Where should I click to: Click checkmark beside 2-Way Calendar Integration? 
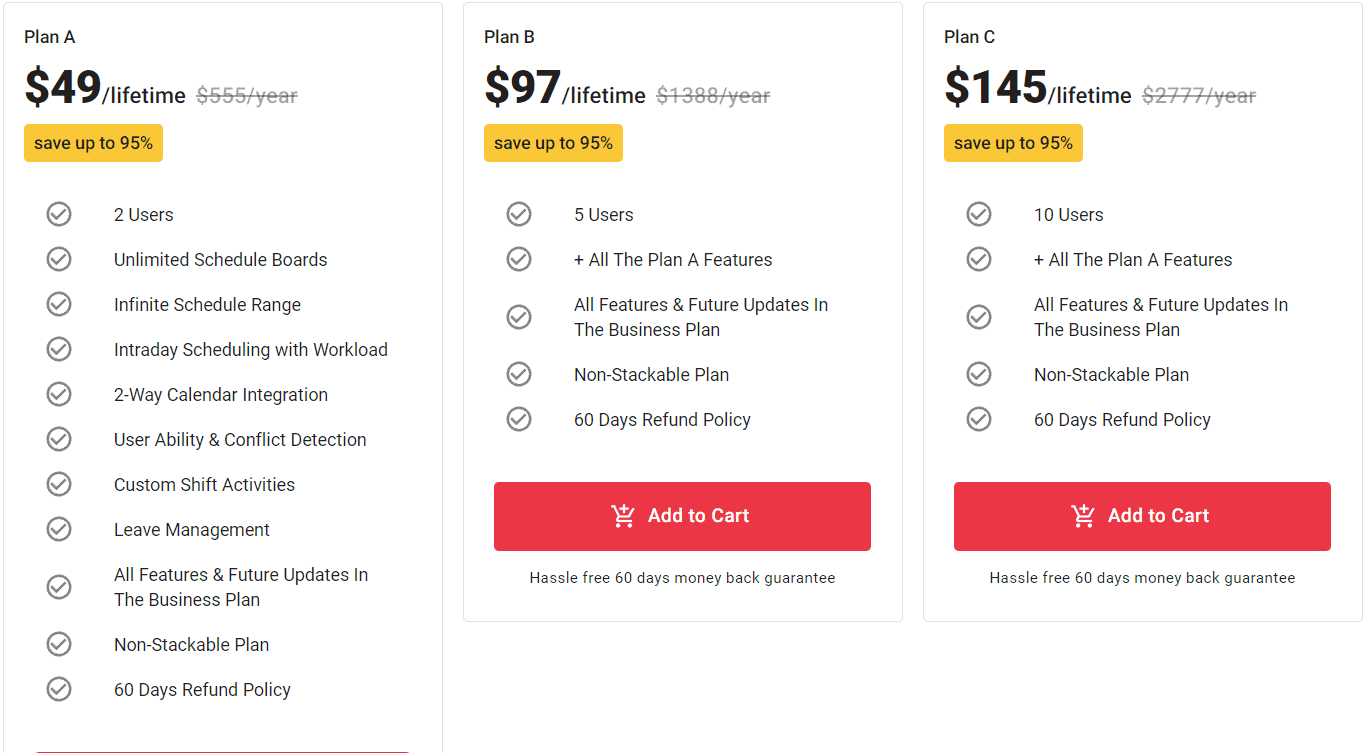point(59,394)
